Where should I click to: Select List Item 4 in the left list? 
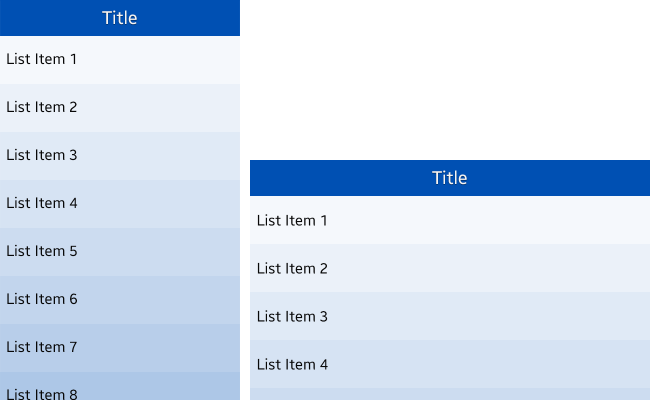click(120, 204)
